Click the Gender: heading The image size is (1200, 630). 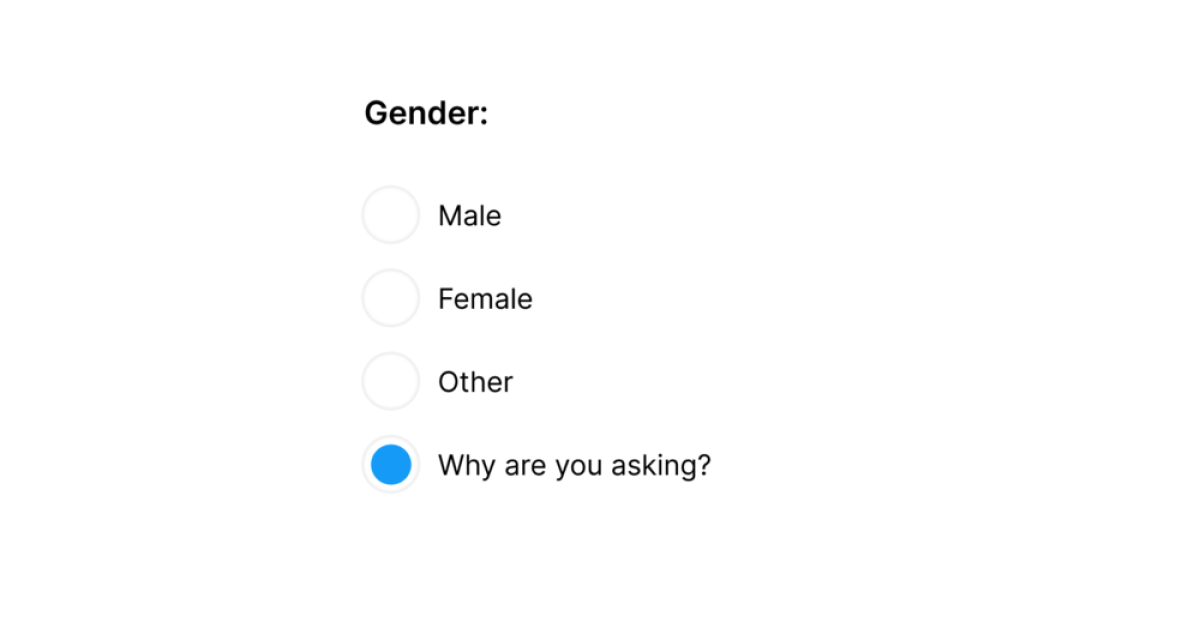point(427,112)
